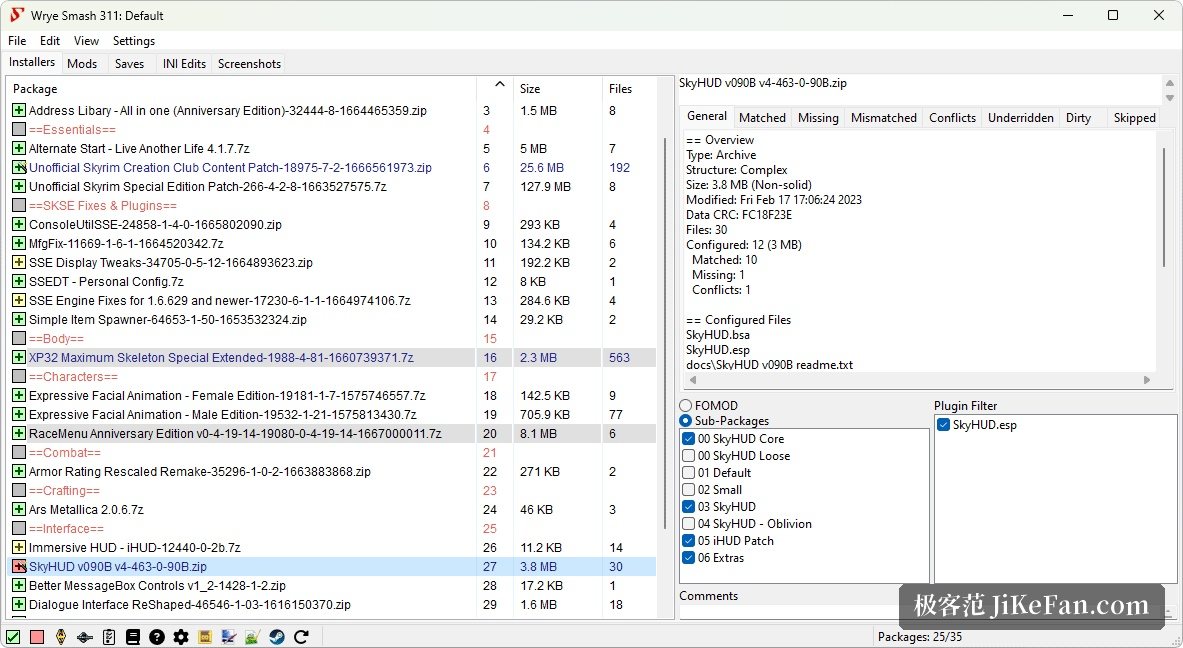Click the package list vertical scrollbar

click(x=665, y=332)
